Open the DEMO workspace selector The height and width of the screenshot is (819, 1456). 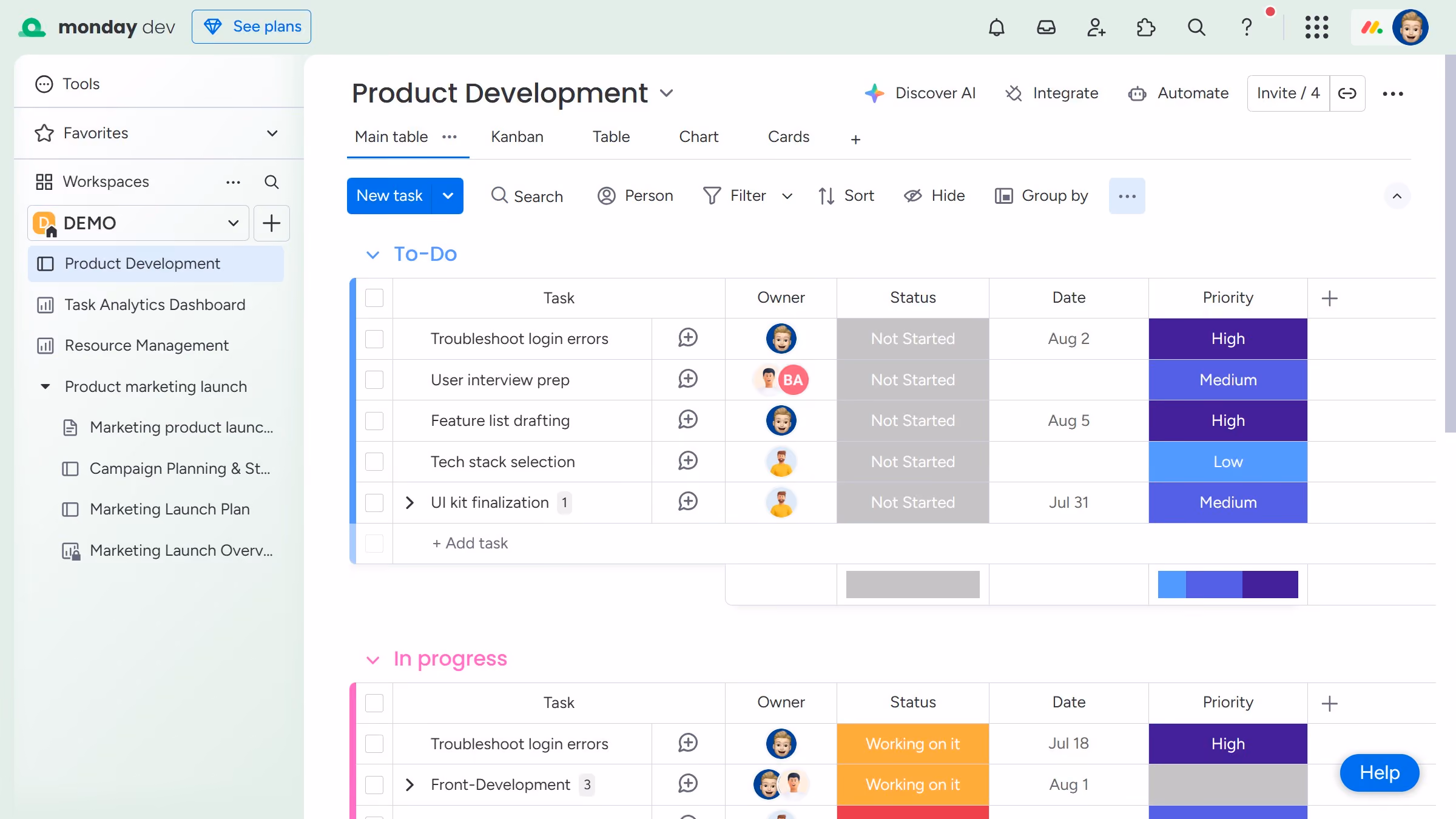138,223
